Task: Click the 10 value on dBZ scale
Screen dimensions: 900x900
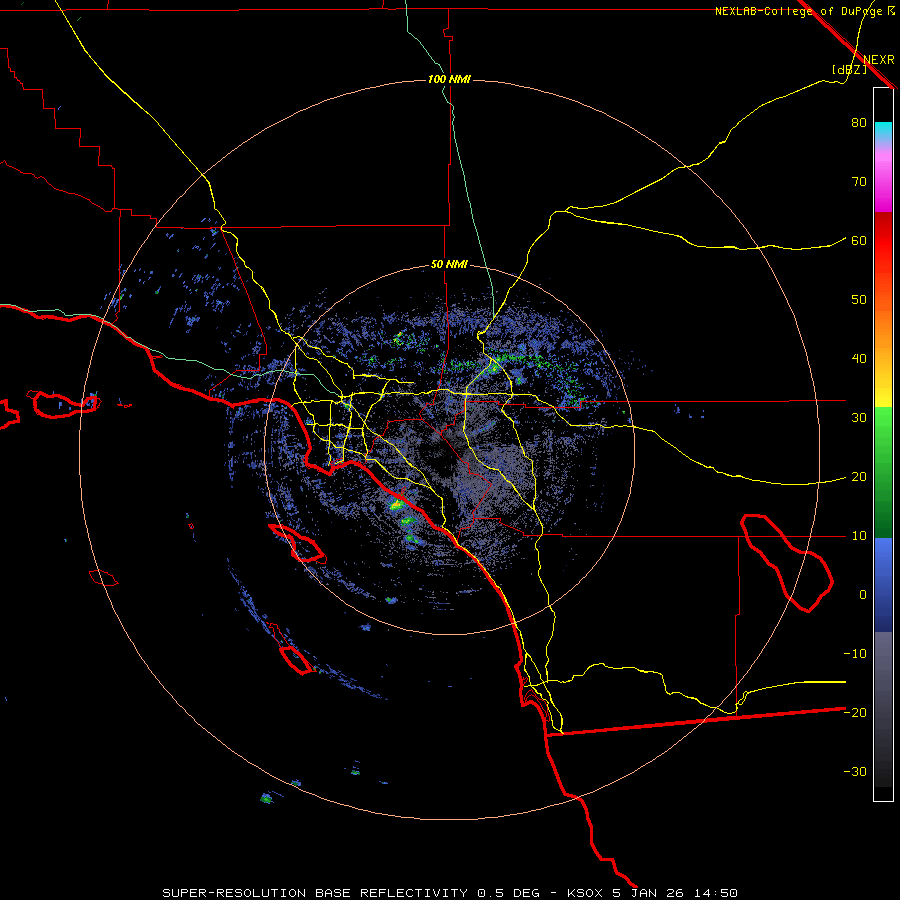Action: pyautogui.click(x=859, y=536)
